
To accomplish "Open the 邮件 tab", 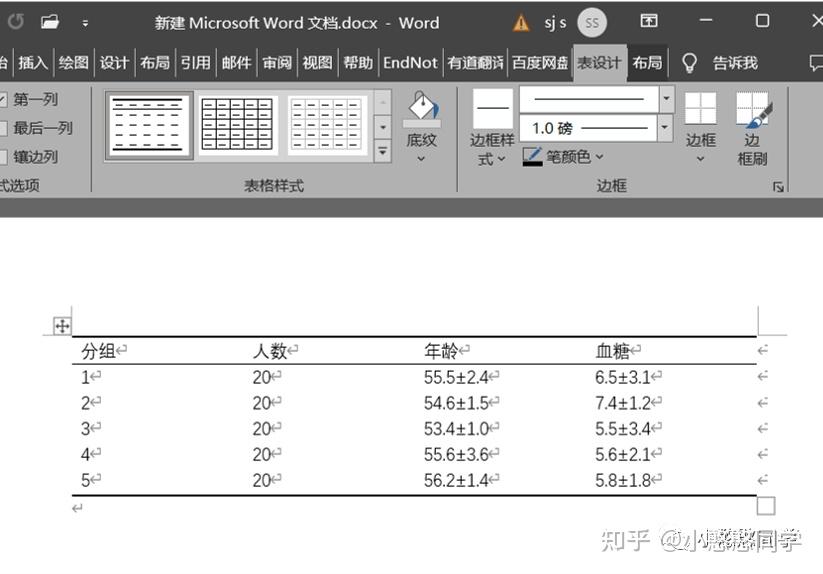I will pos(236,63).
